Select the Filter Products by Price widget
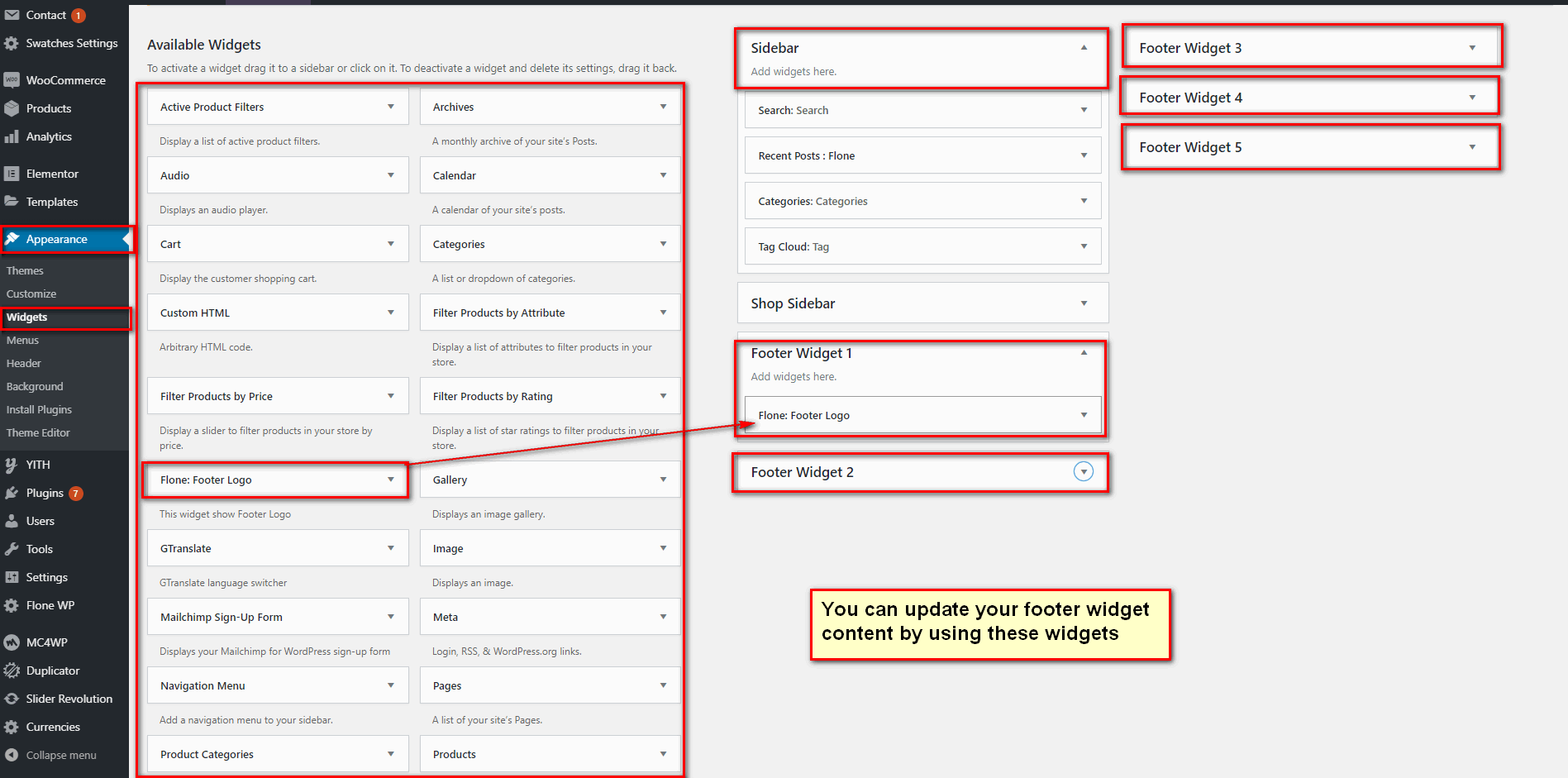1568x778 pixels. 278,396
